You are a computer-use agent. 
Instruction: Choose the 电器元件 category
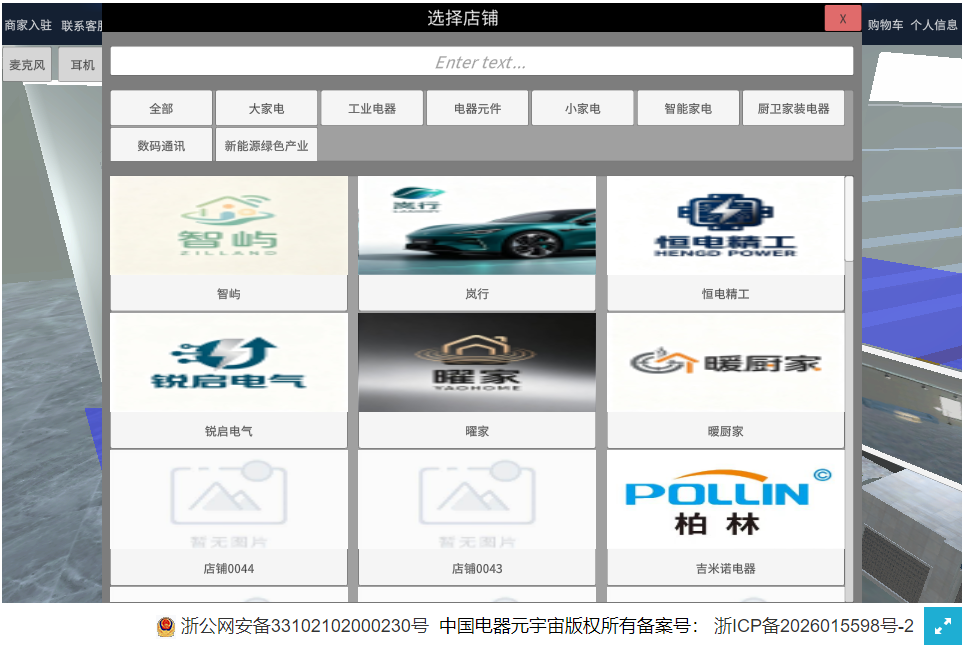(x=477, y=108)
